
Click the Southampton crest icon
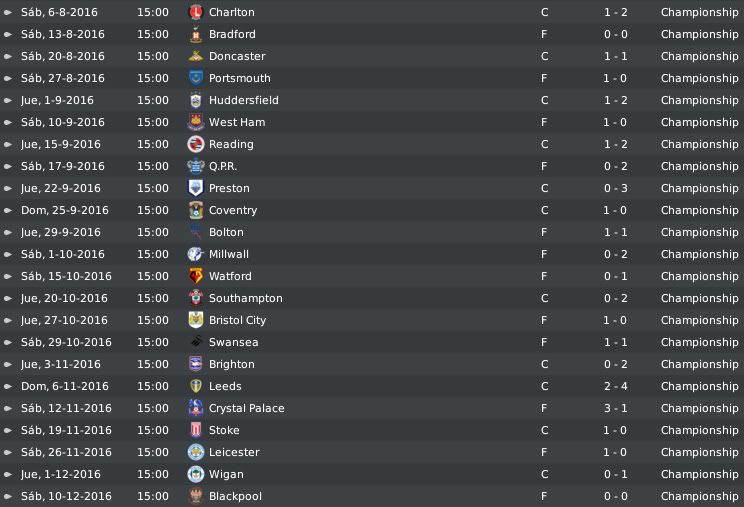pos(195,298)
